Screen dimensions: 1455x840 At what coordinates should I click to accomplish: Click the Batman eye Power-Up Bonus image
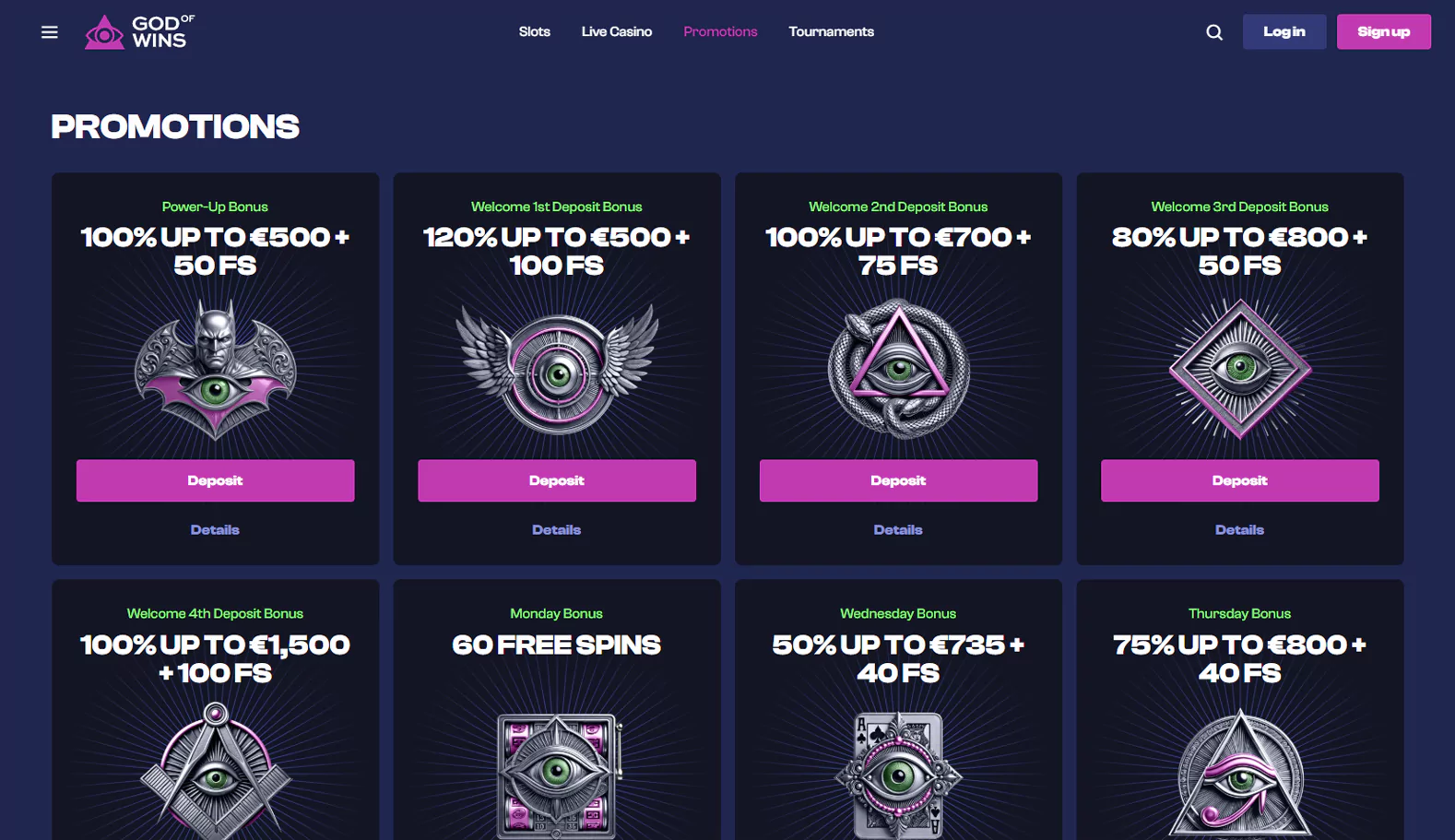(x=216, y=369)
